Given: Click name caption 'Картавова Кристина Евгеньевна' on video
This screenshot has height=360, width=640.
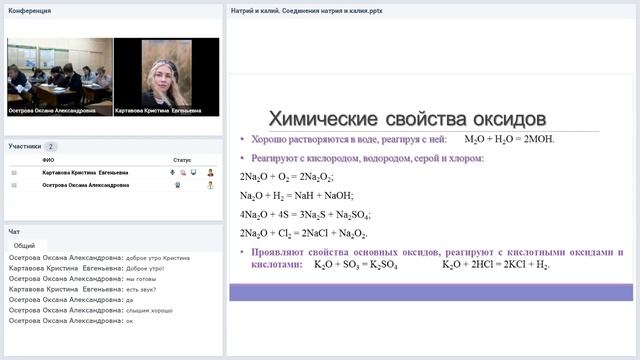Looking at the screenshot, I should tap(158, 111).
